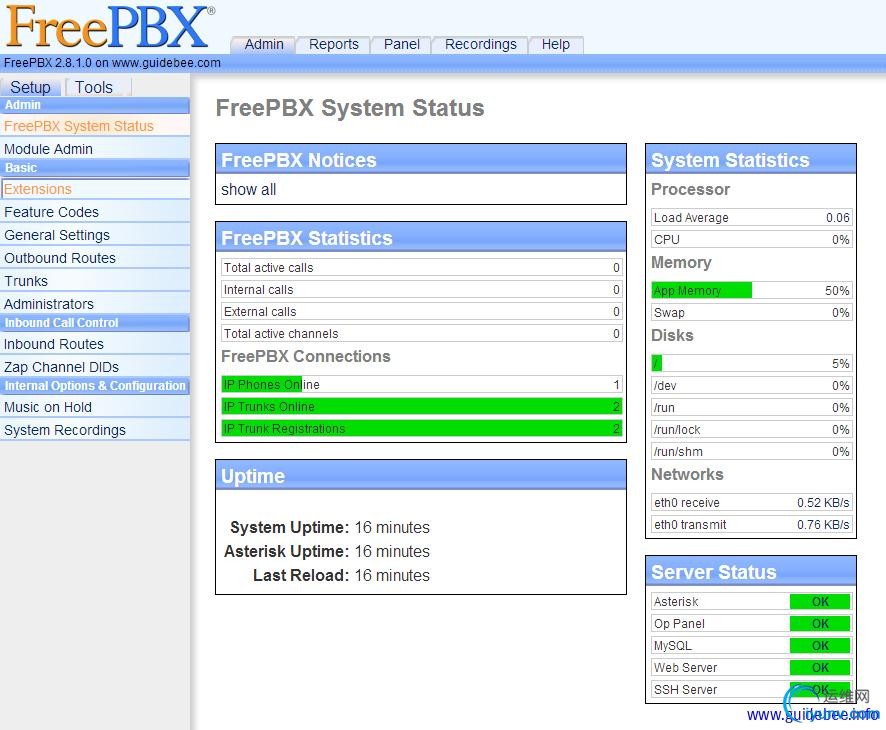The width and height of the screenshot is (886, 730).
Task: Open System Recordings
Action: click(x=95, y=430)
